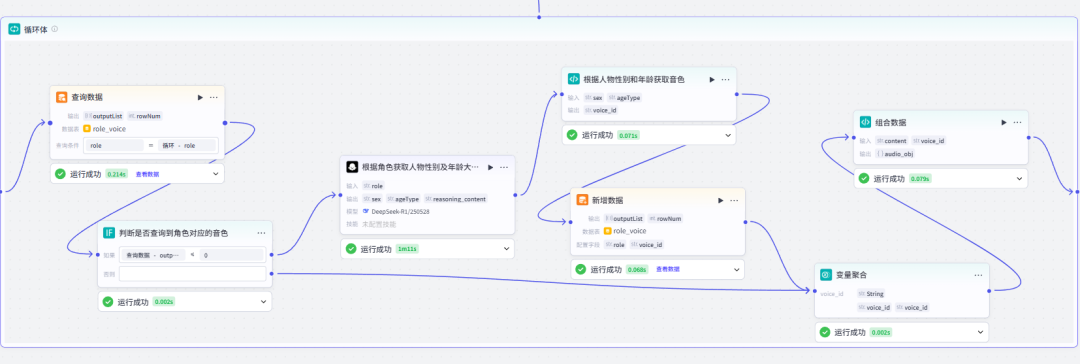
Task: Click the 变量聚合 node icon
Action: pyautogui.click(x=826, y=275)
